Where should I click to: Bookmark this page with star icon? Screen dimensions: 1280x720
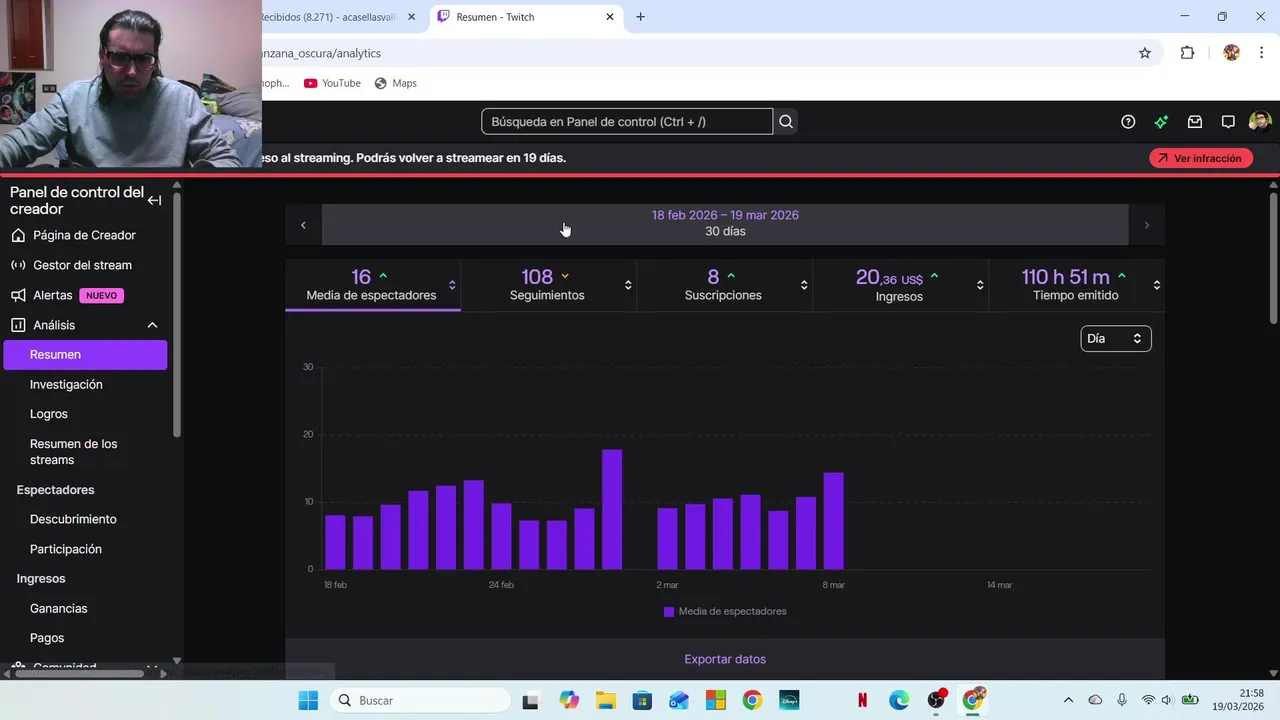click(x=1145, y=53)
